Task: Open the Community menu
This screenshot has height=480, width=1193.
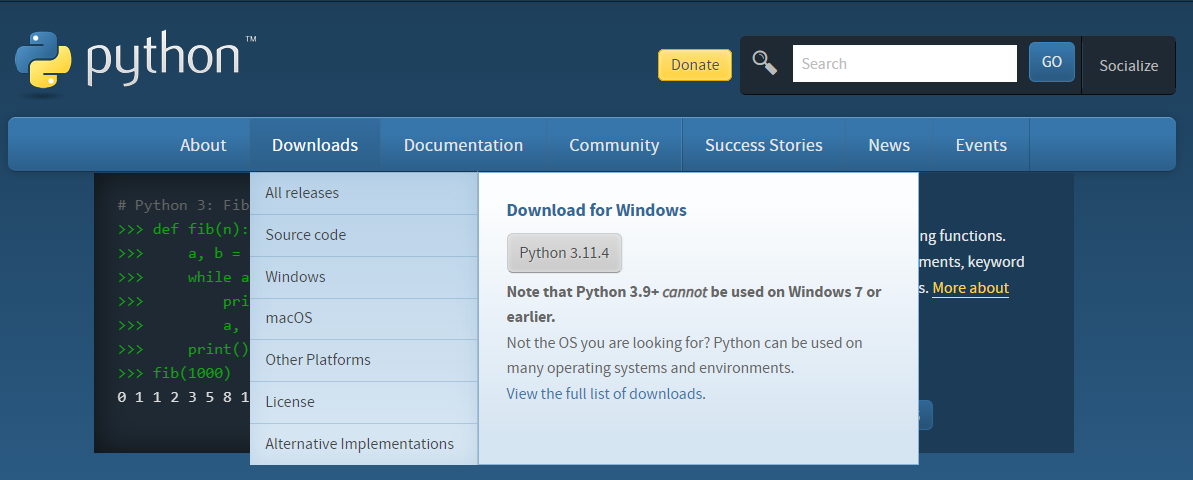Action: 614,145
